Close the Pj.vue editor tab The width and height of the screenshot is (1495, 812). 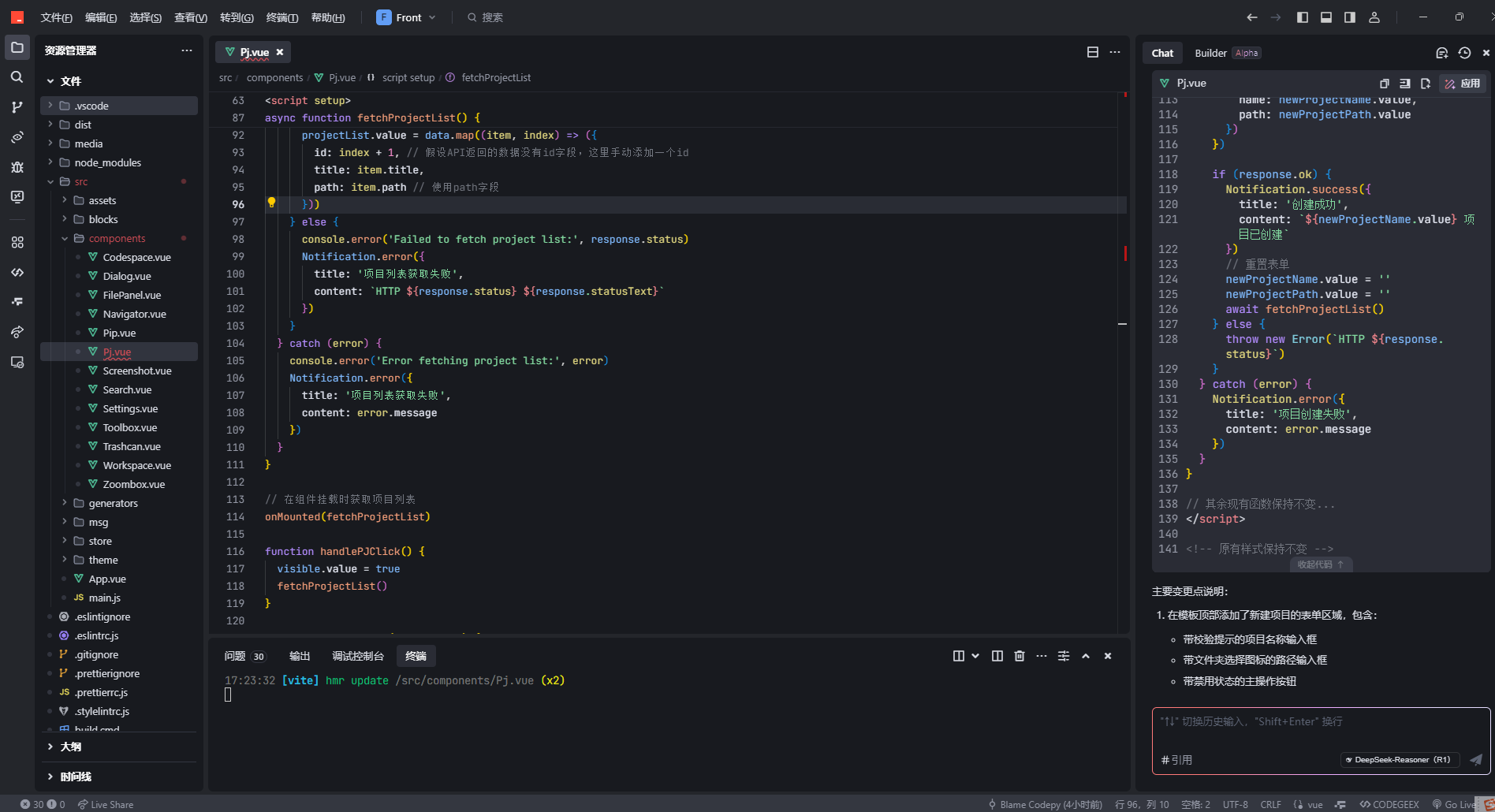coord(280,52)
